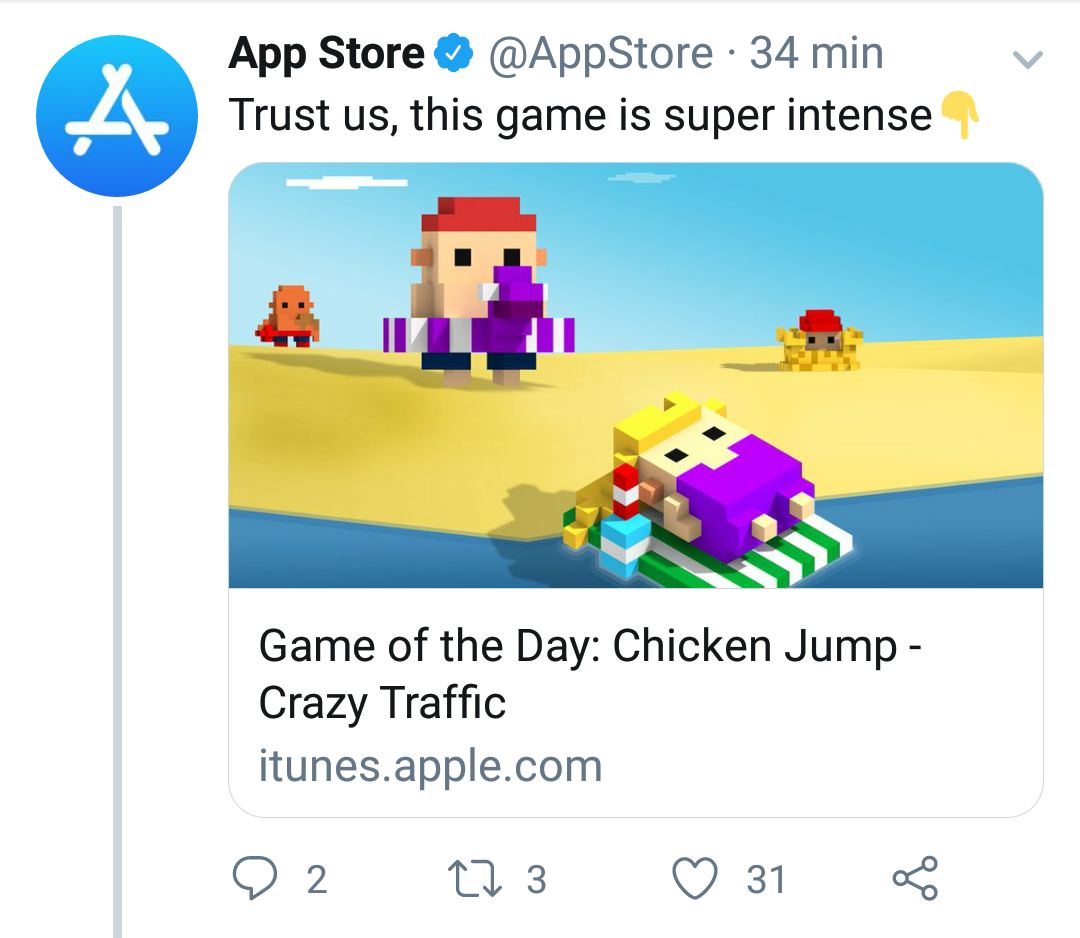1080x938 pixels.
Task: Share the tweet via the share icon
Action: coord(915,879)
